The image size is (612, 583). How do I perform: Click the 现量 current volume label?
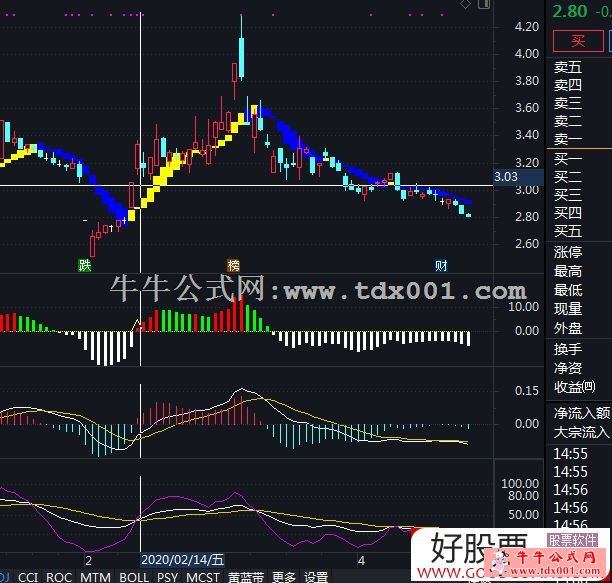(x=568, y=309)
